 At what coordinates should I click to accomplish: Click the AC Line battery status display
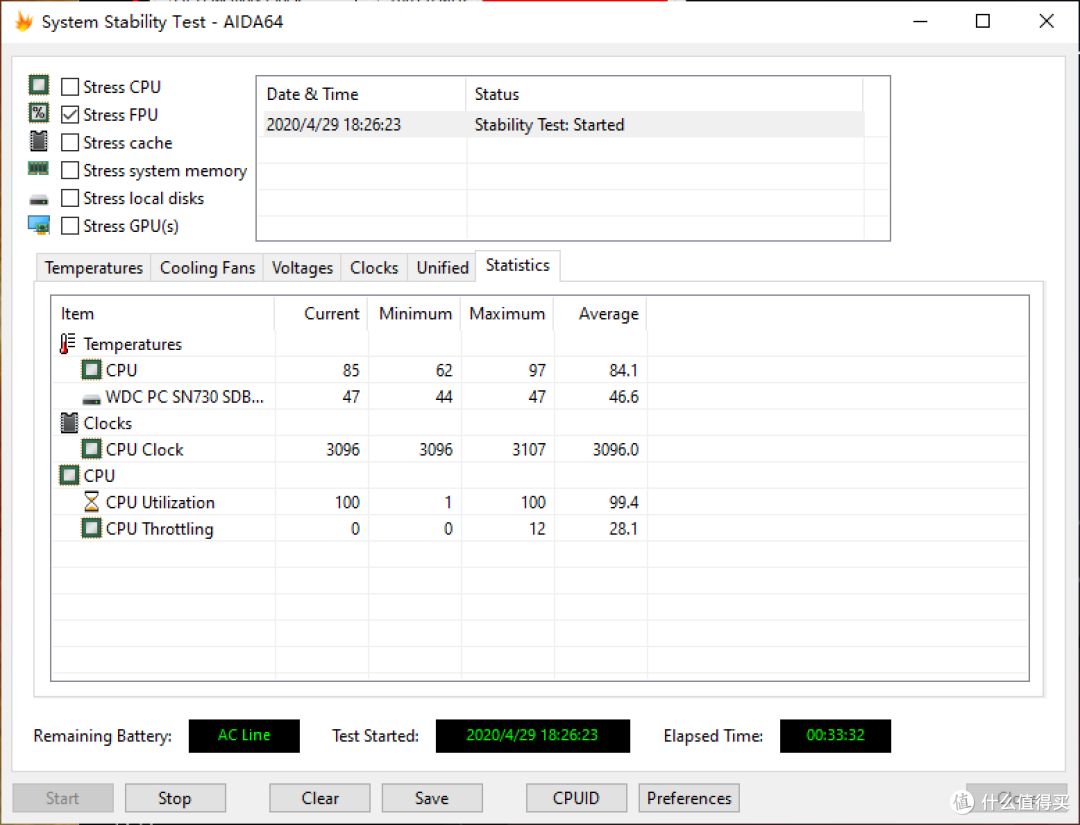click(244, 735)
